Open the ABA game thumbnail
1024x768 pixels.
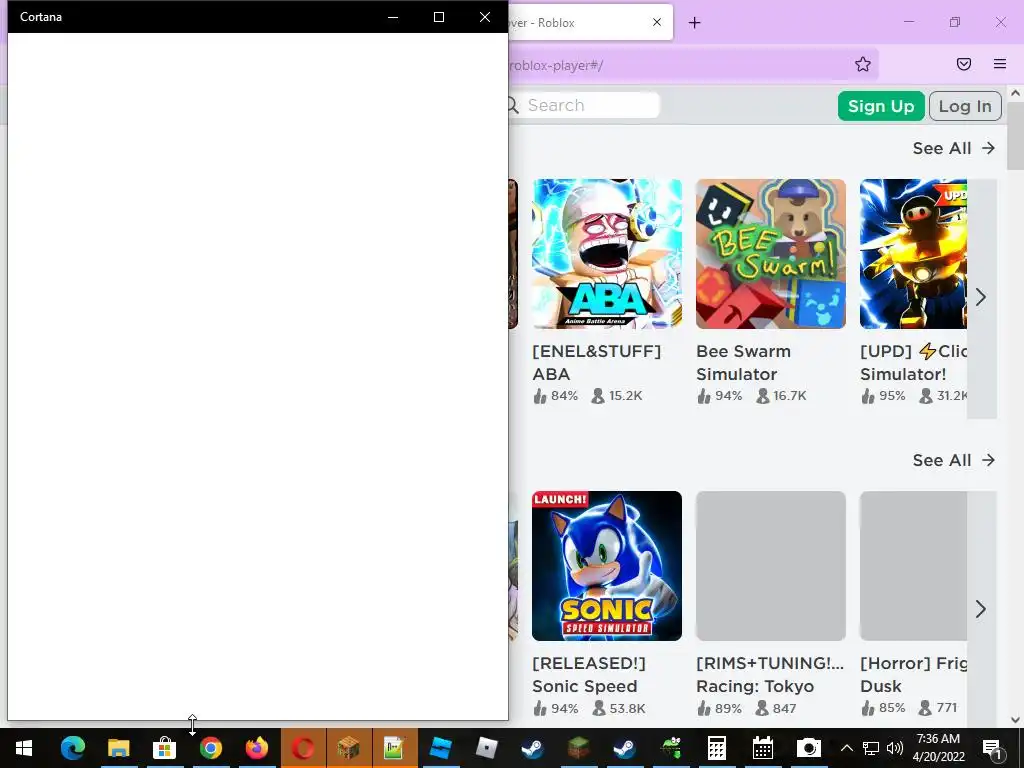pyautogui.click(x=607, y=254)
